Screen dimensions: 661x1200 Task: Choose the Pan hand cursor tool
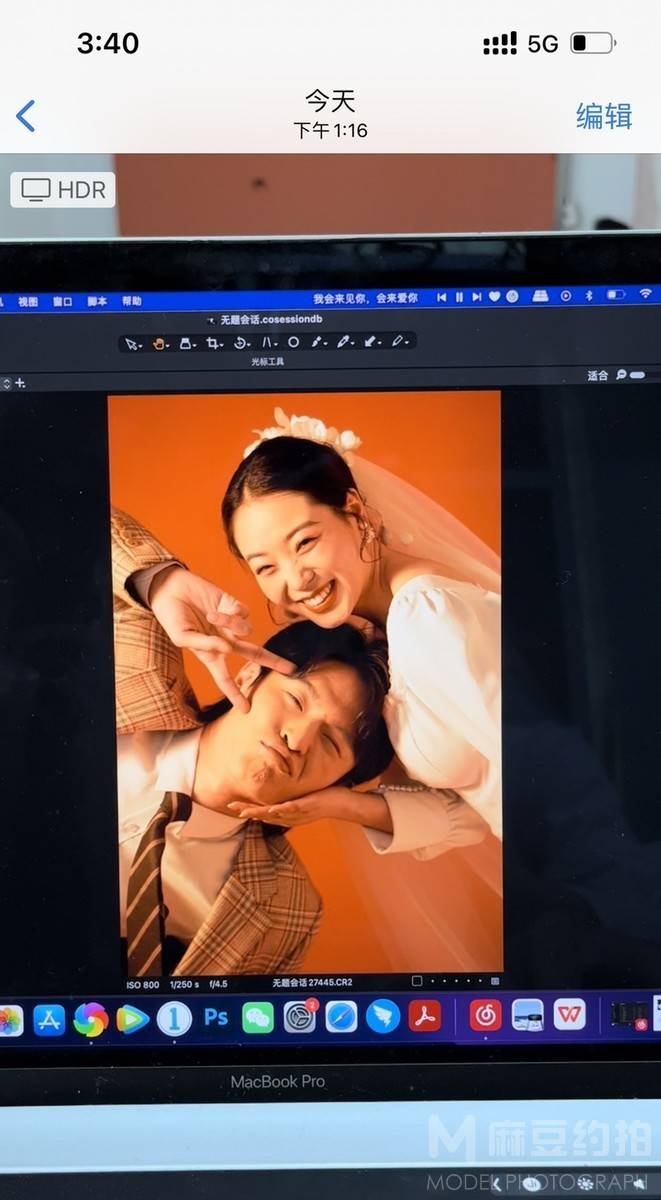pyautogui.click(x=160, y=343)
